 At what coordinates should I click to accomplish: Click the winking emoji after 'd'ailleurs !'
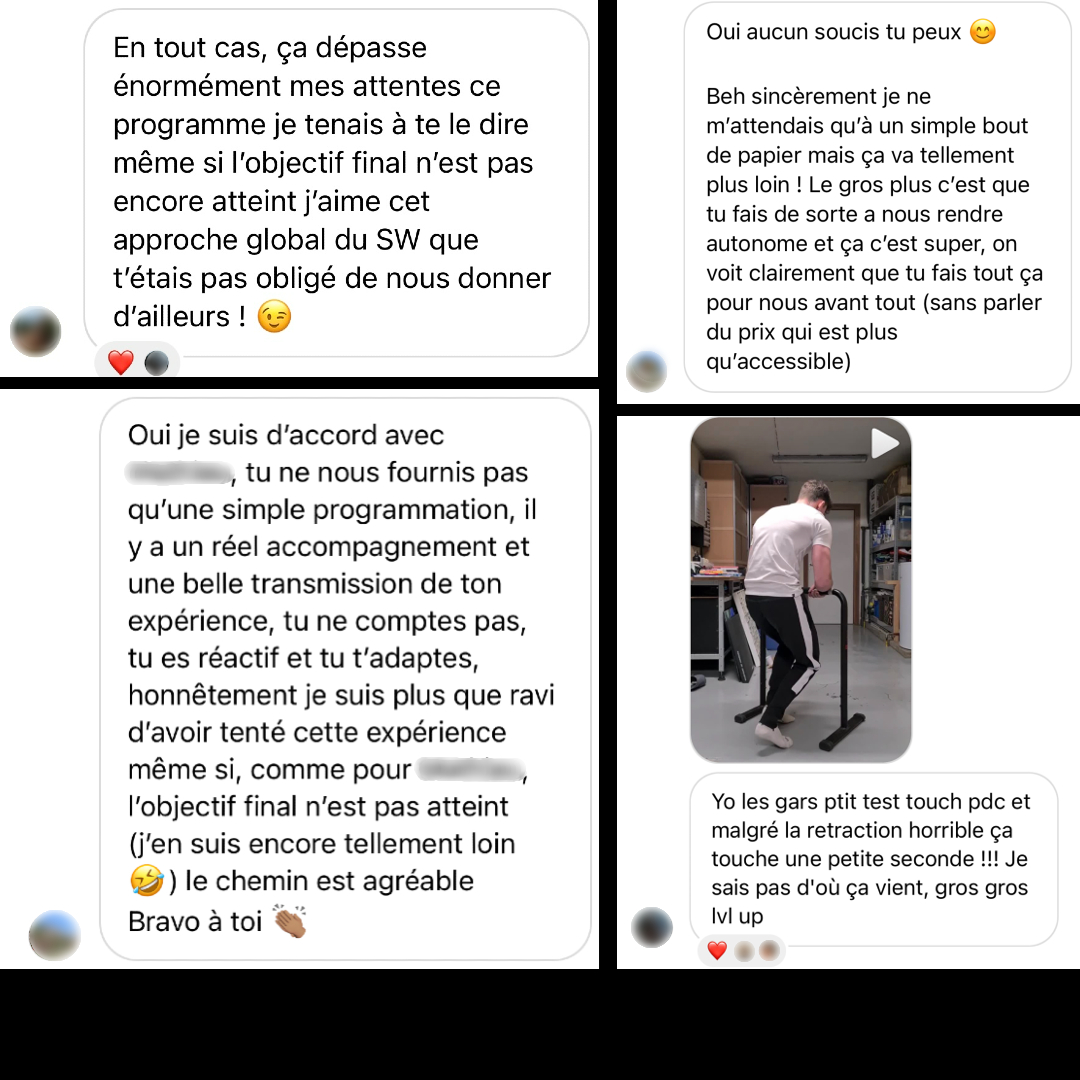click(274, 317)
